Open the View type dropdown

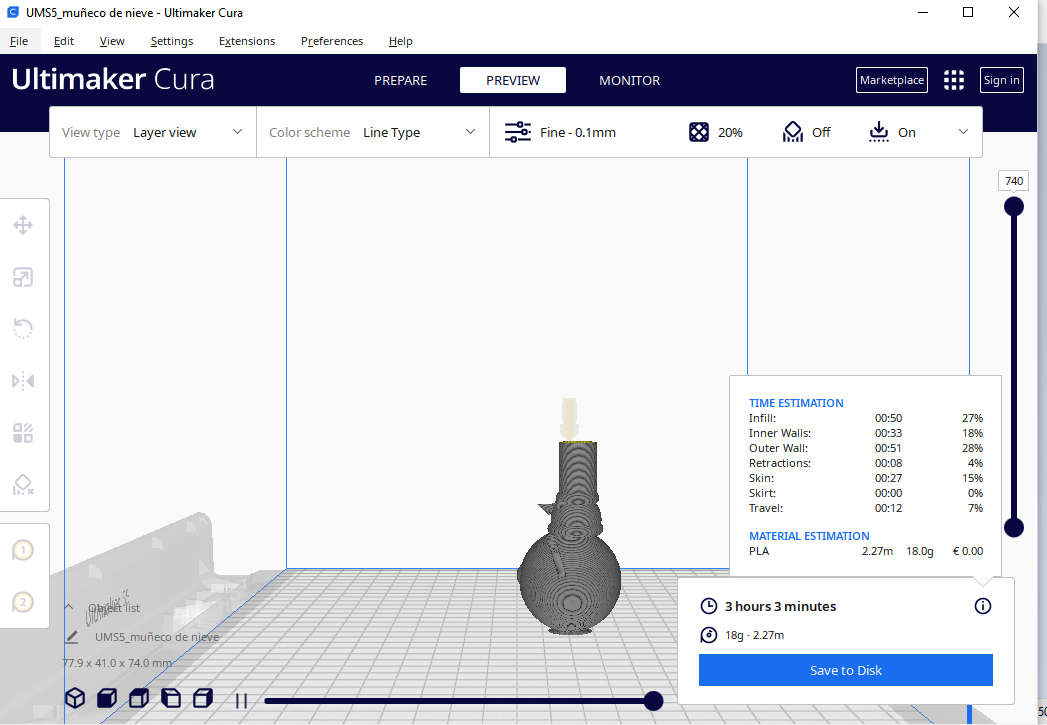coord(153,132)
